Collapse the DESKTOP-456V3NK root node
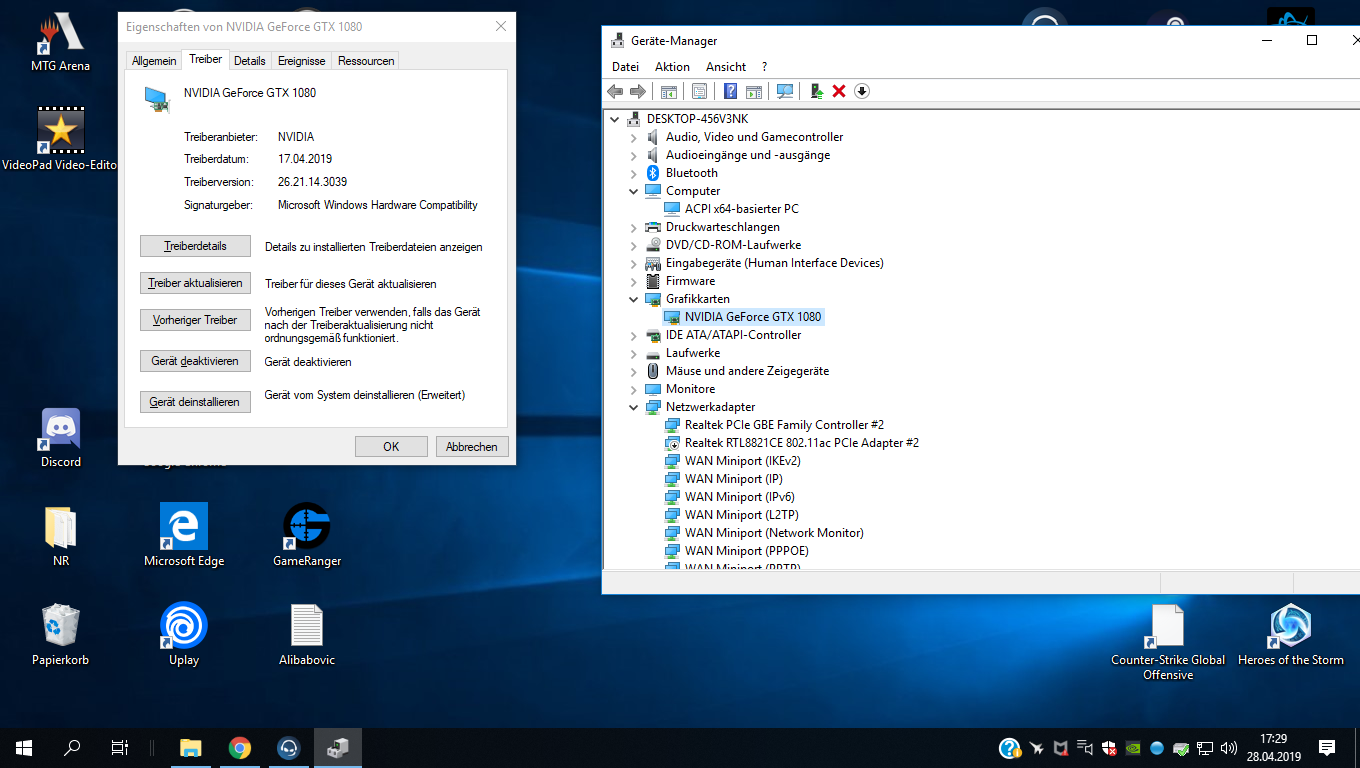Viewport: 1360px width, 768px height. pos(615,119)
